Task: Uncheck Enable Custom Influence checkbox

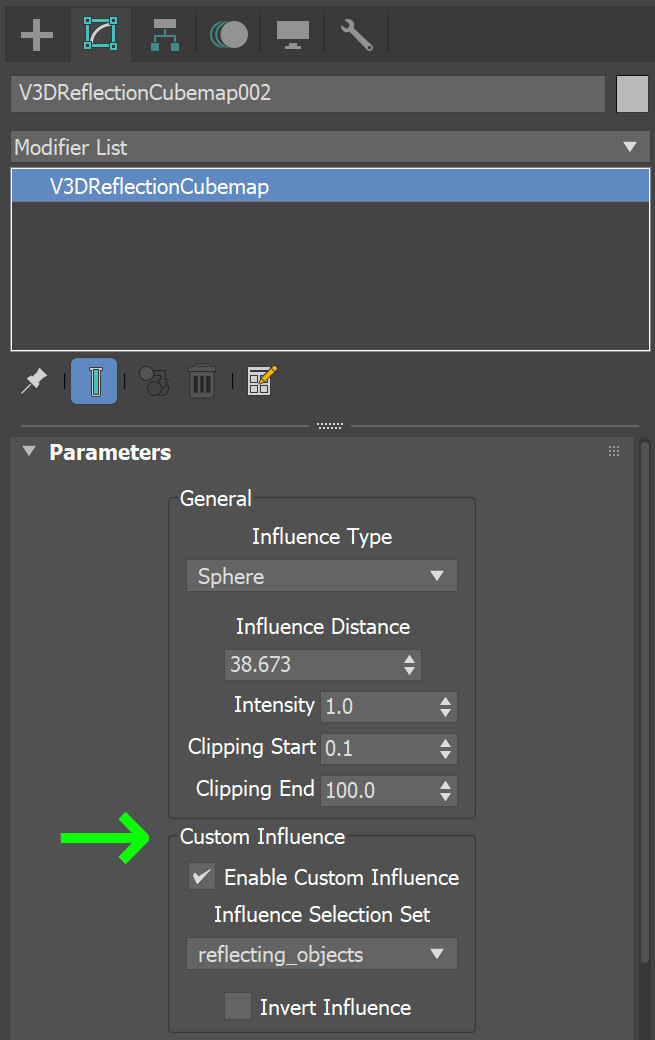Action: click(202, 877)
